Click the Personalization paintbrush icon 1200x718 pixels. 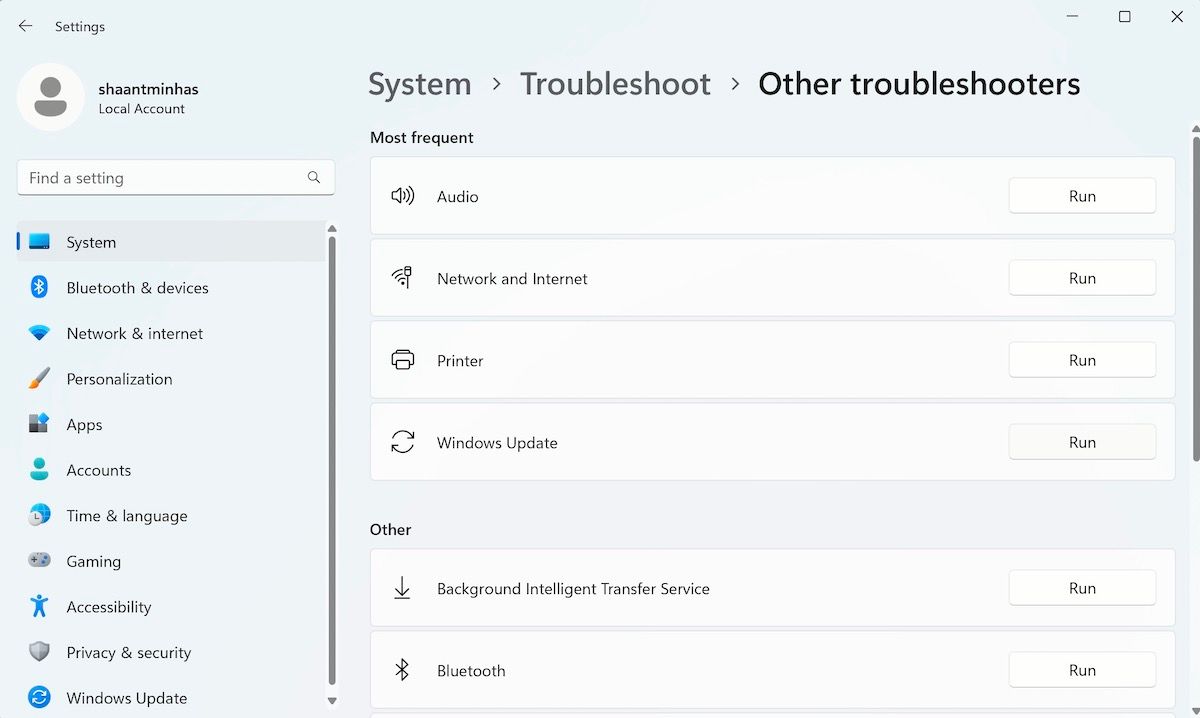click(39, 379)
